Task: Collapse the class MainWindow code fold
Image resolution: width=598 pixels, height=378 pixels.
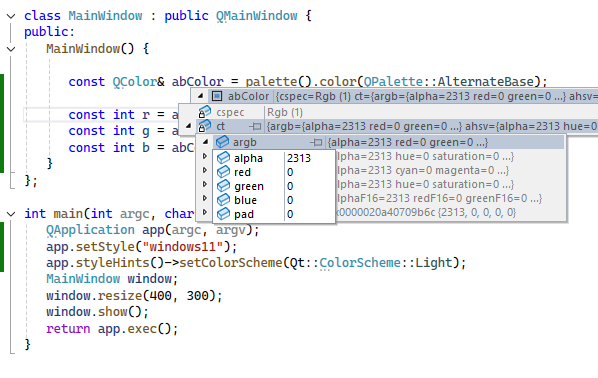Action: click(x=11, y=16)
